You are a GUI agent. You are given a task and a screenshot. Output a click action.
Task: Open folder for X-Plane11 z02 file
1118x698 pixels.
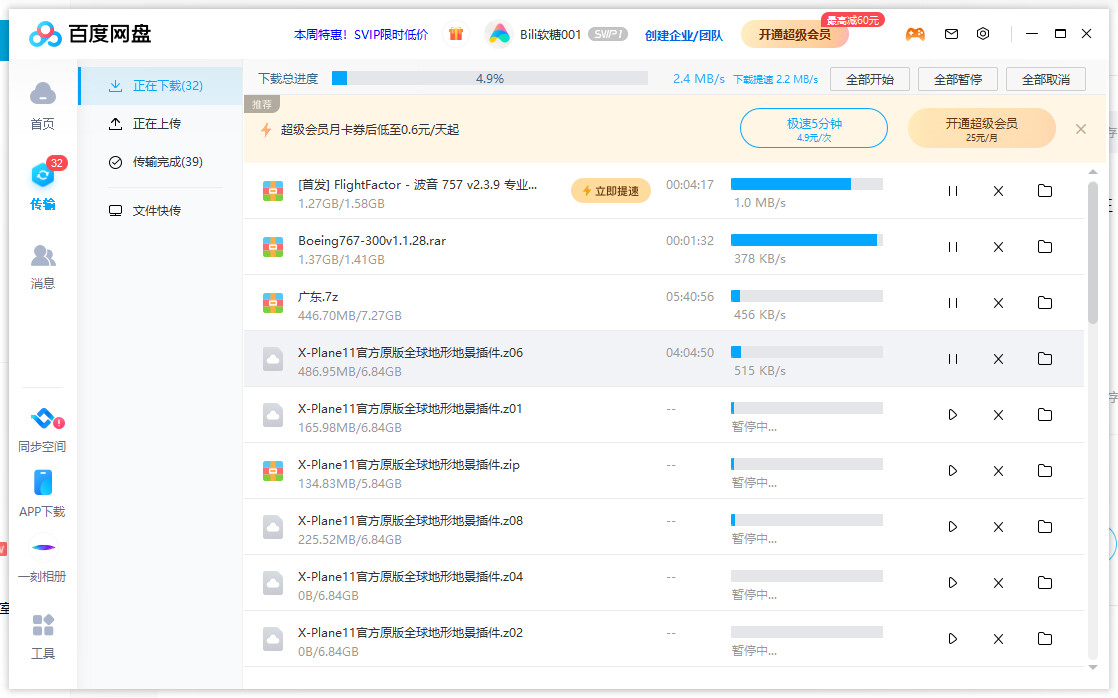pyautogui.click(x=1045, y=638)
